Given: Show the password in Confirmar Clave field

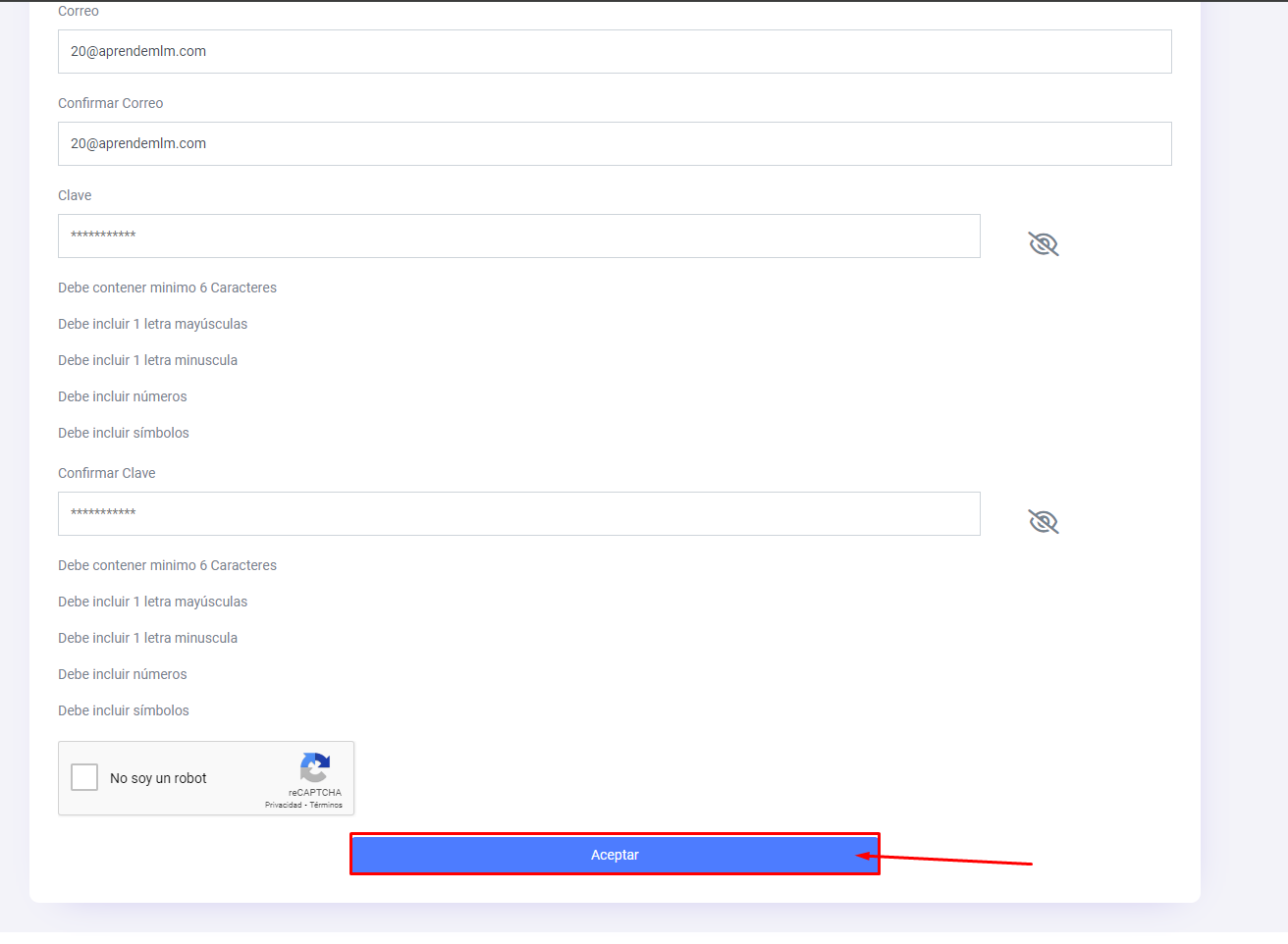Looking at the screenshot, I should (1043, 521).
